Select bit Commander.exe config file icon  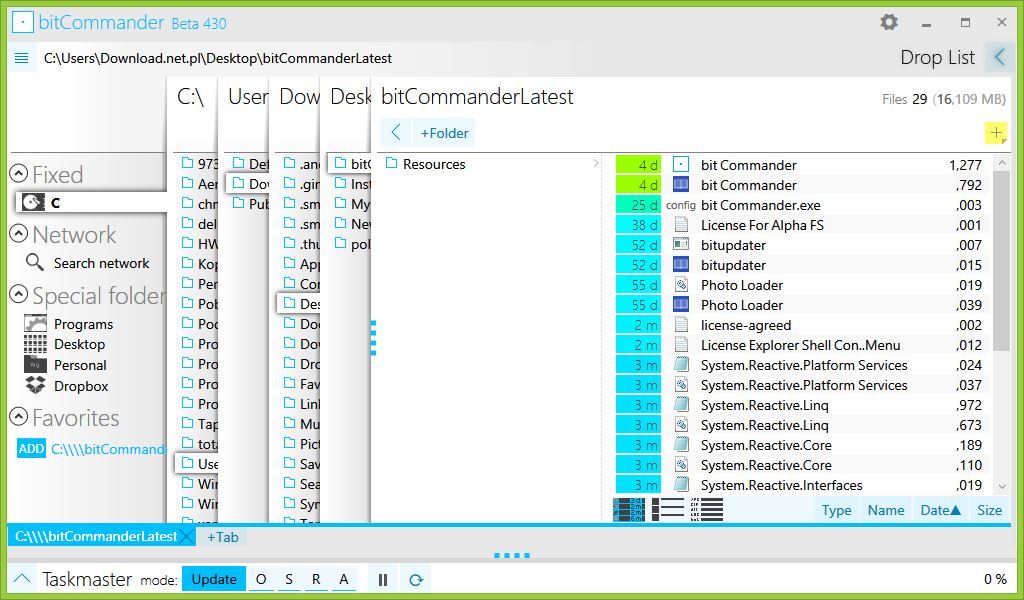pos(680,205)
